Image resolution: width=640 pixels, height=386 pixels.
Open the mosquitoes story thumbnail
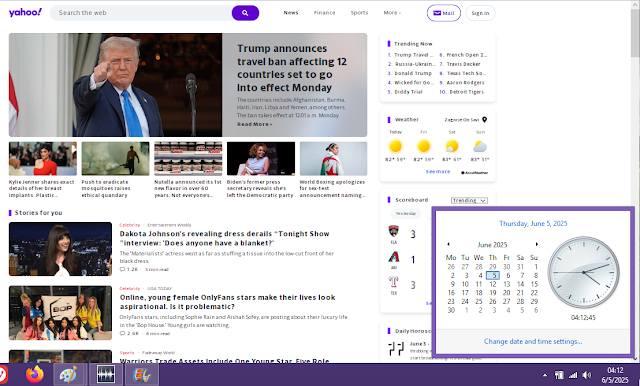[x=116, y=159]
